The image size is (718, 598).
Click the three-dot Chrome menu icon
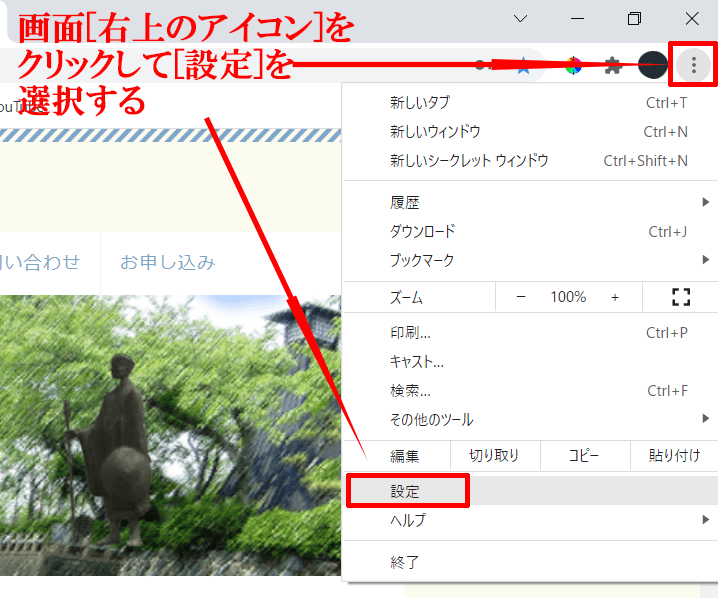pyautogui.click(x=693, y=66)
